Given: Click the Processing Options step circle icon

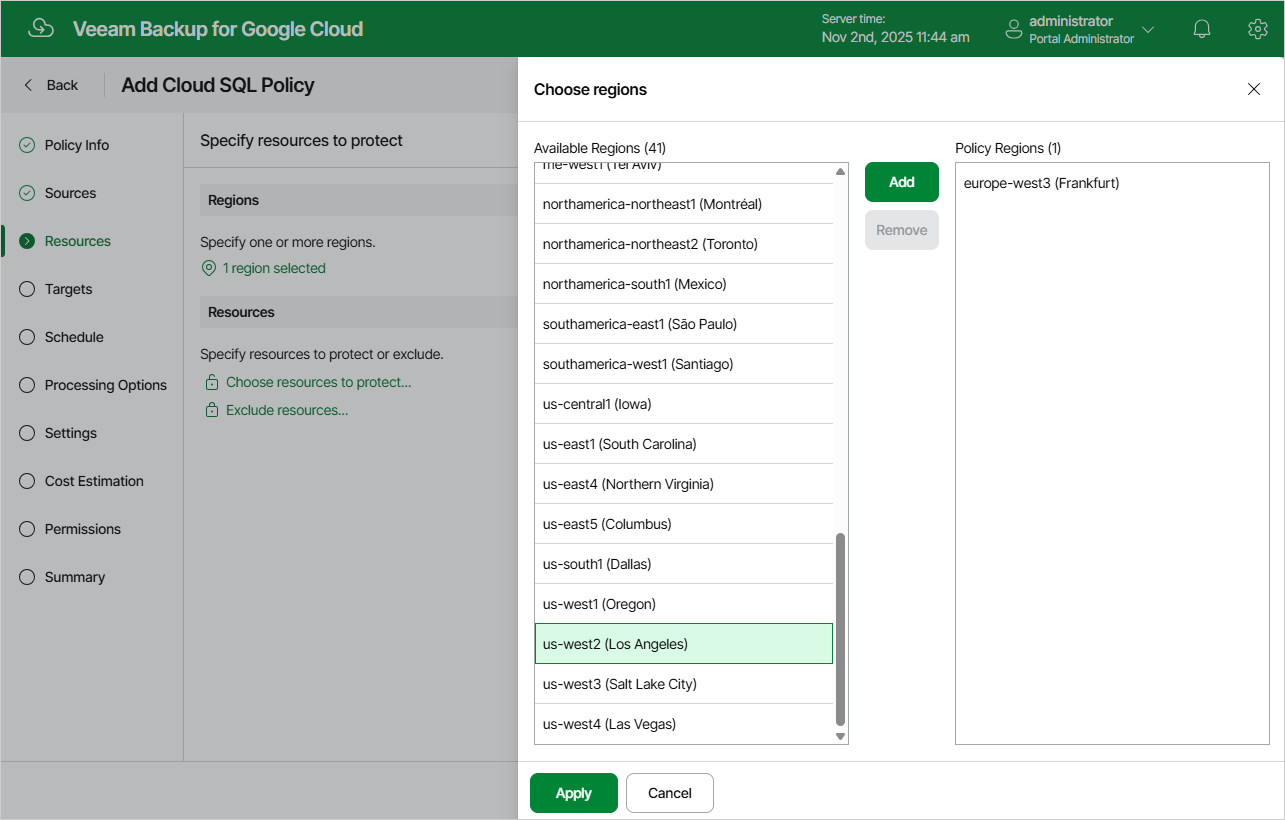Looking at the screenshot, I should [27, 385].
